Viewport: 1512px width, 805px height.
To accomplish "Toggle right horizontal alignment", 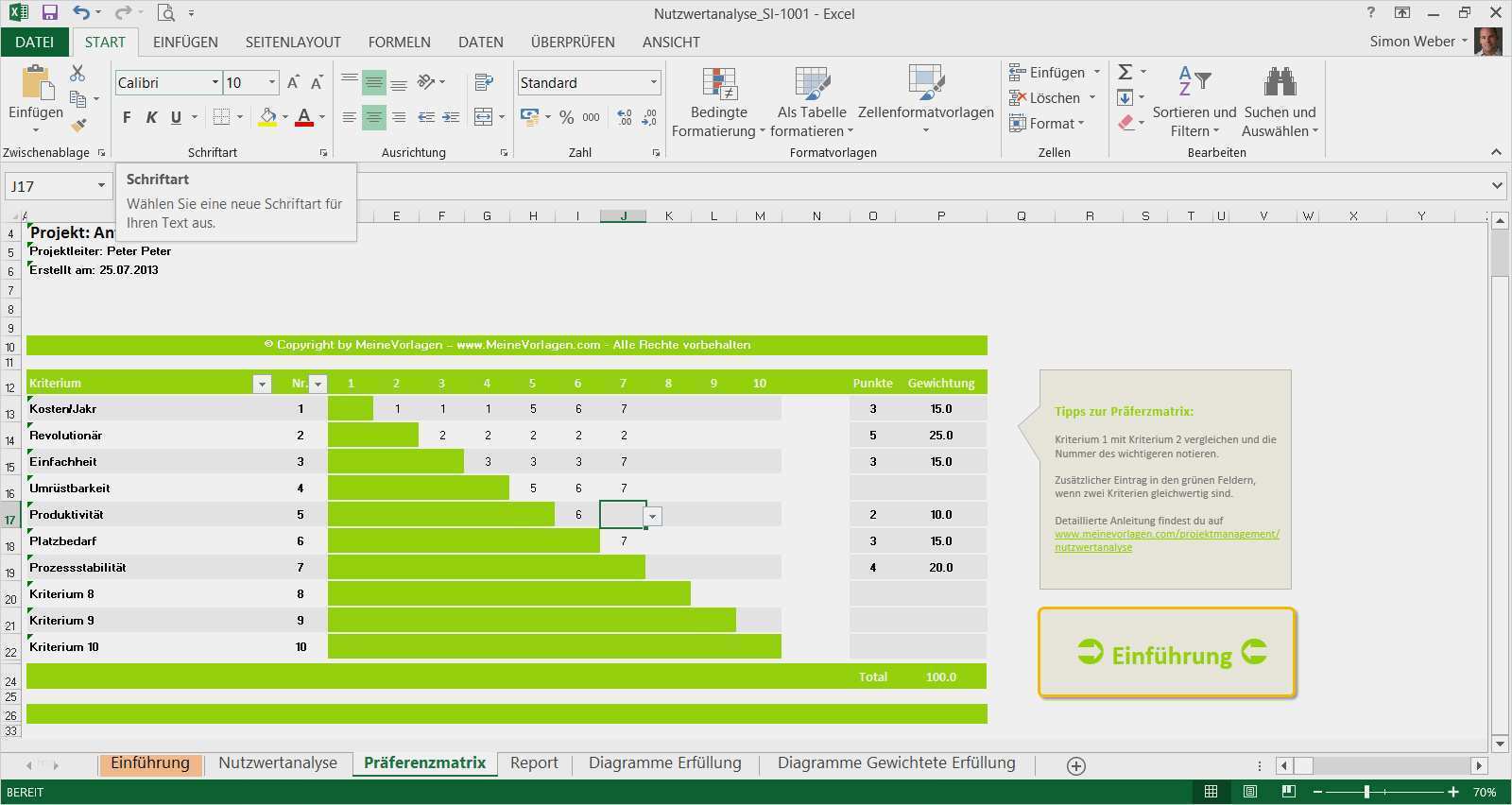I will pyautogui.click(x=399, y=117).
